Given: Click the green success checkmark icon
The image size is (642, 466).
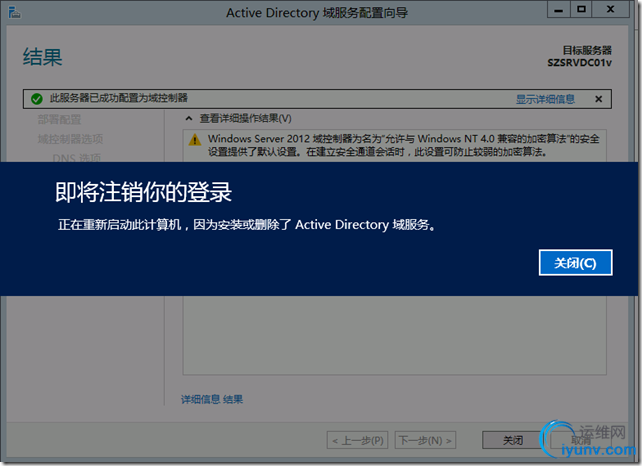Looking at the screenshot, I should click(37, 99).
